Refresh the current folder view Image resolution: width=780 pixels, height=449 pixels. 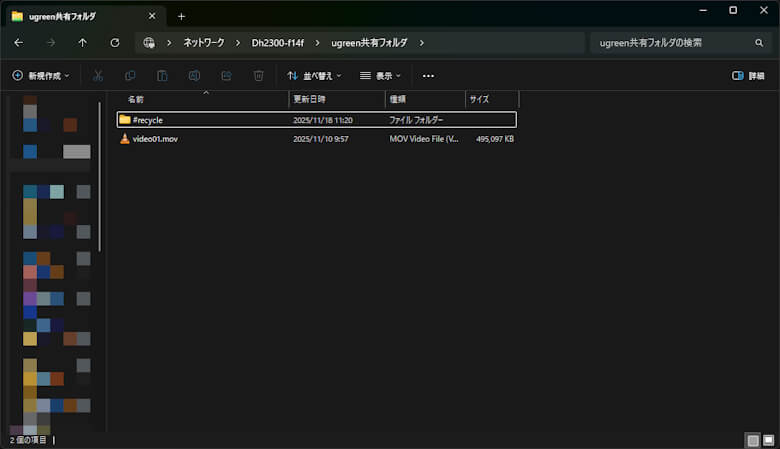click(115, 43)
